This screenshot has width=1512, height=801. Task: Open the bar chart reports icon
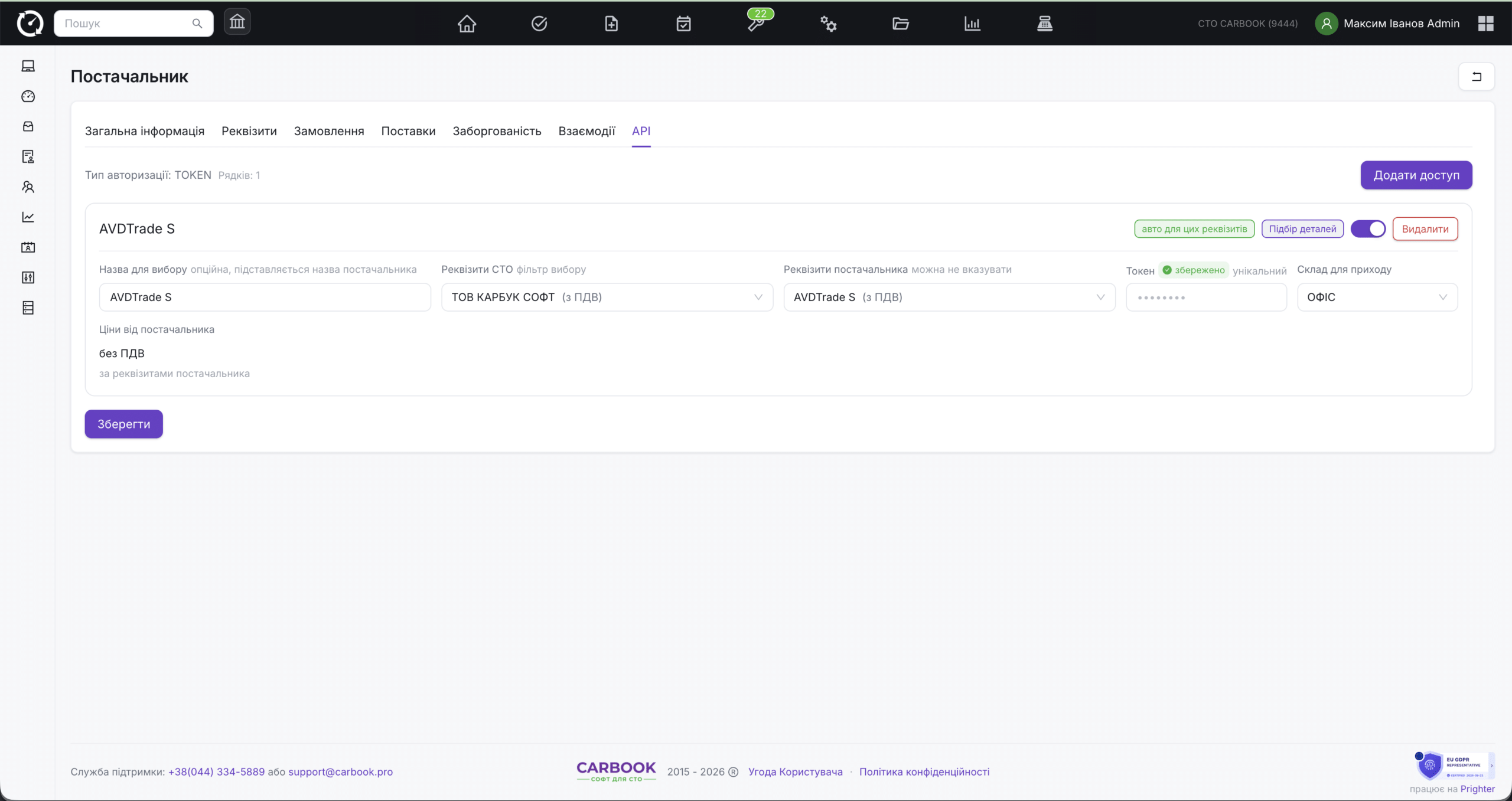pyautogui.click(x=972, y=24)
